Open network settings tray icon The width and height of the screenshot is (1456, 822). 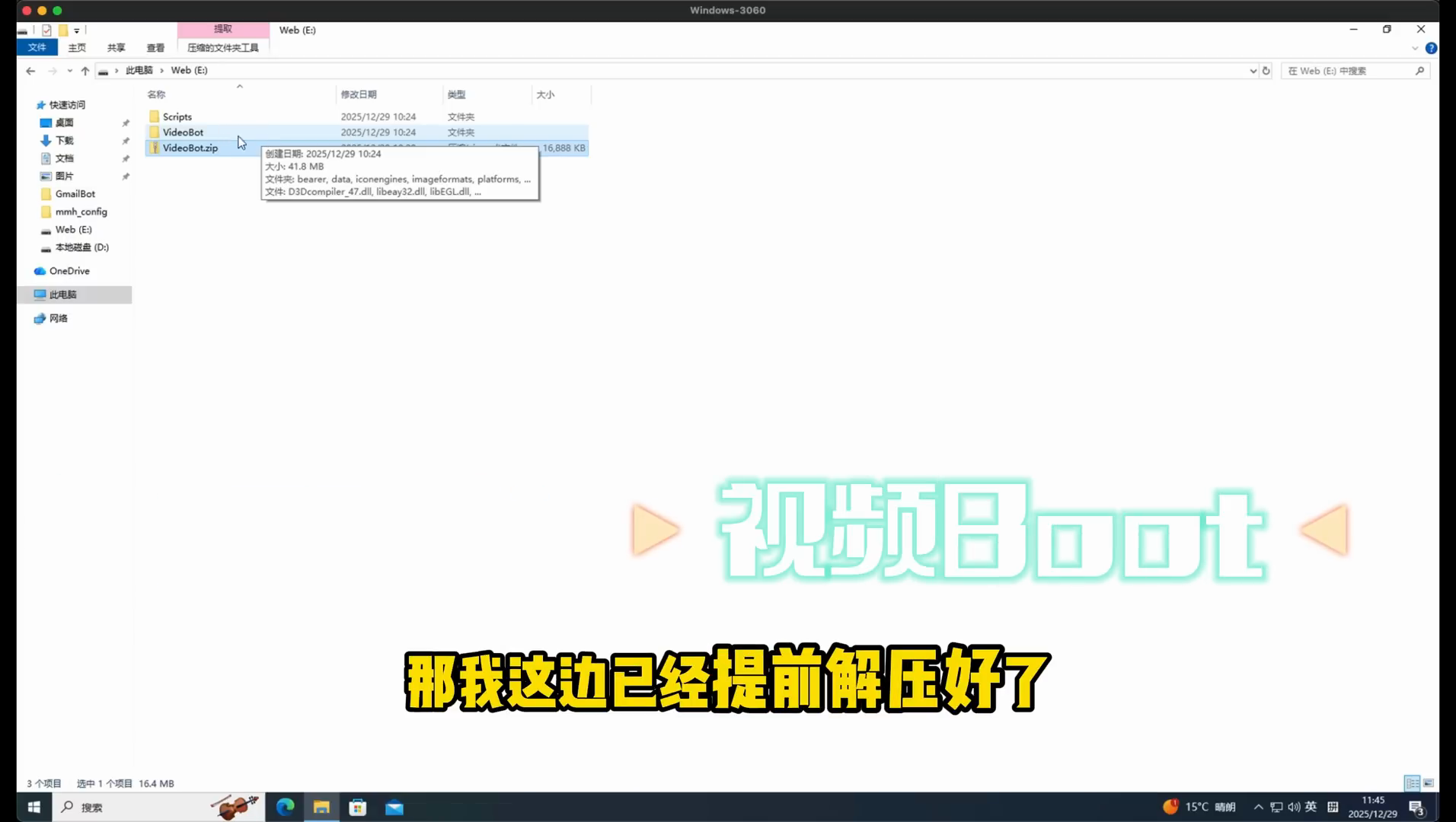(x=1276, y=807)
